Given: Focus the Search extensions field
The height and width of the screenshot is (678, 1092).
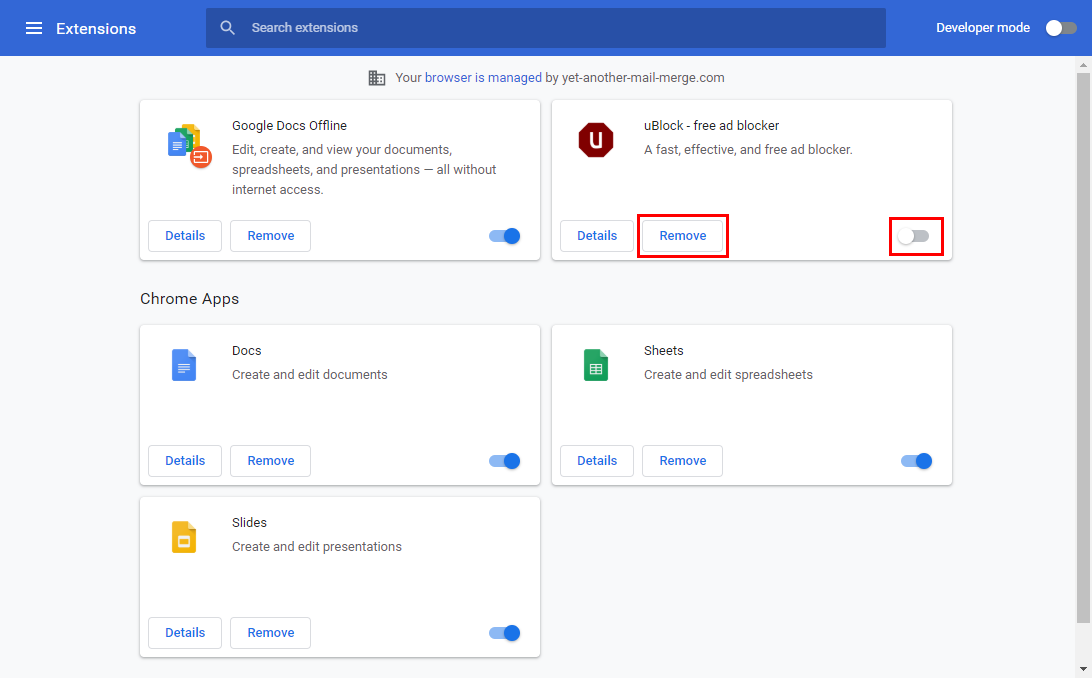Looking at the screenshot, I should pos(560,28).
